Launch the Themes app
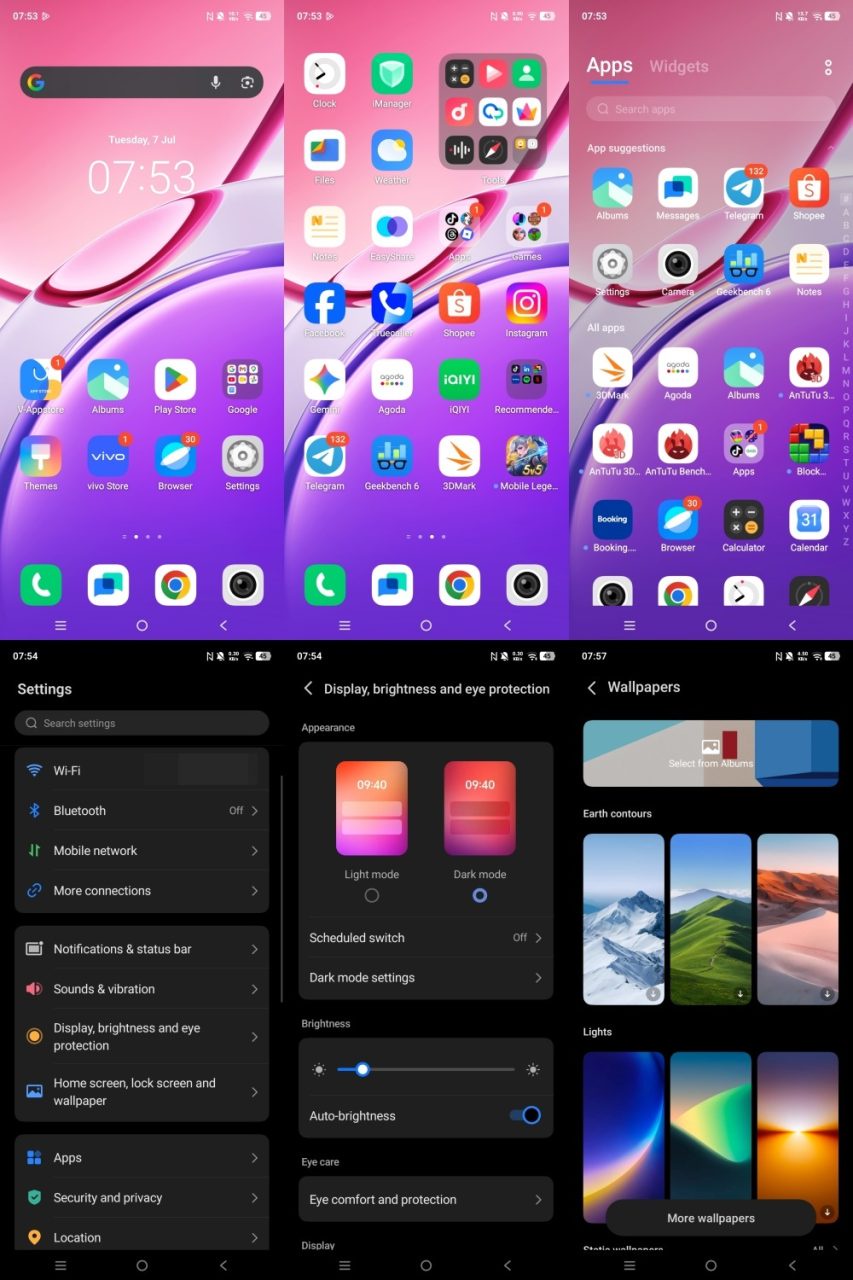 point(41,456)
